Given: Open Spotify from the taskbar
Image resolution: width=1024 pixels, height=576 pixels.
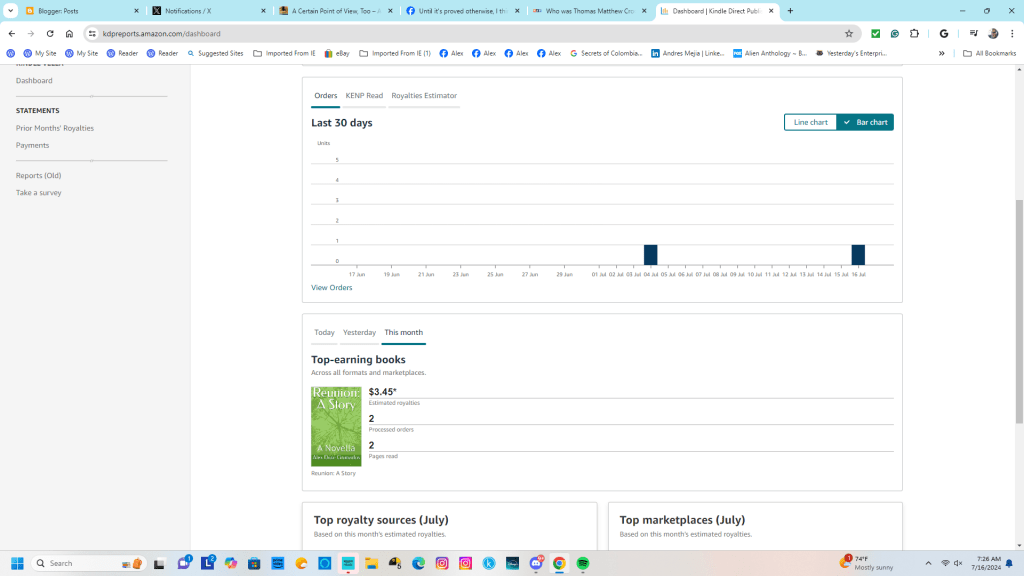Looking at the screenshot, I should tap(583, 563).
